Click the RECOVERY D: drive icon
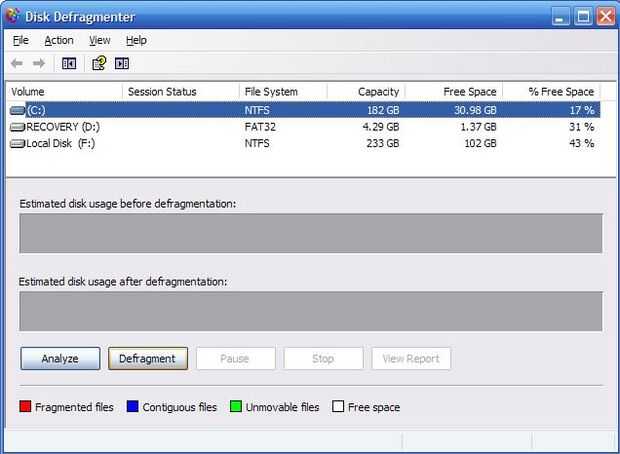This screenshot has height=454, width=620. [x=17, y=127]
